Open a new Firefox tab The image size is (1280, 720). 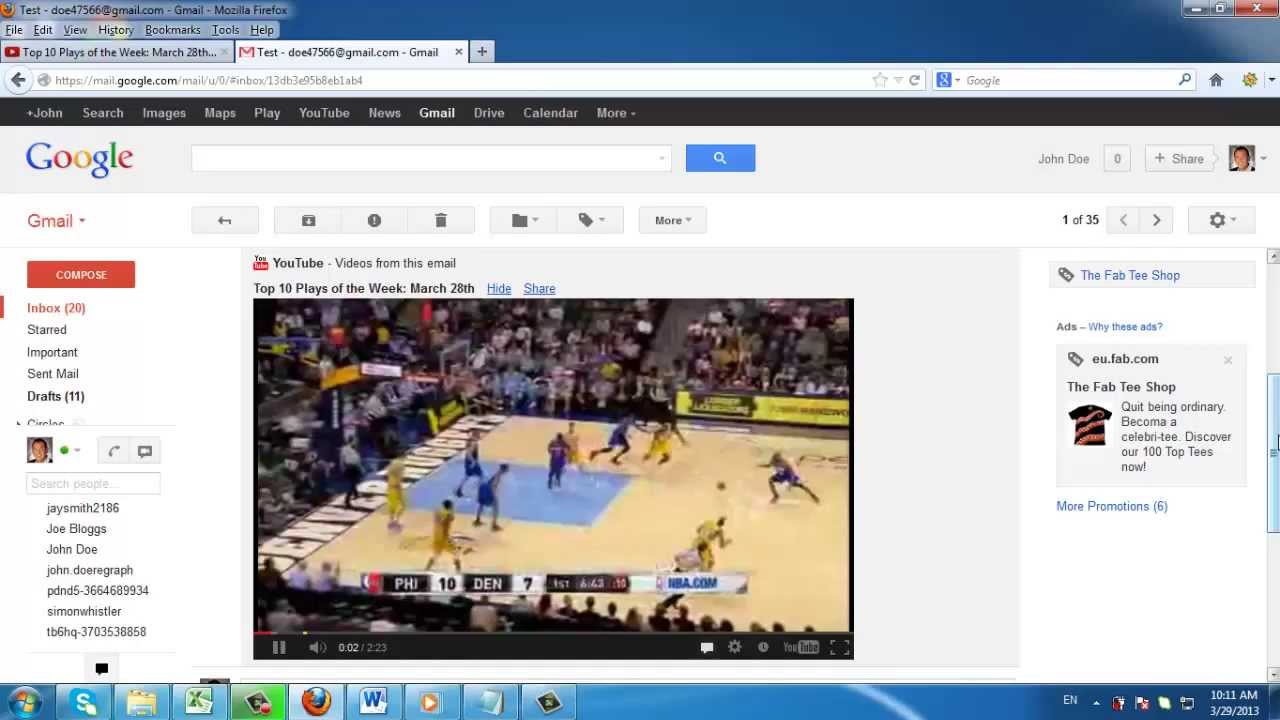[x=482, y=52]
